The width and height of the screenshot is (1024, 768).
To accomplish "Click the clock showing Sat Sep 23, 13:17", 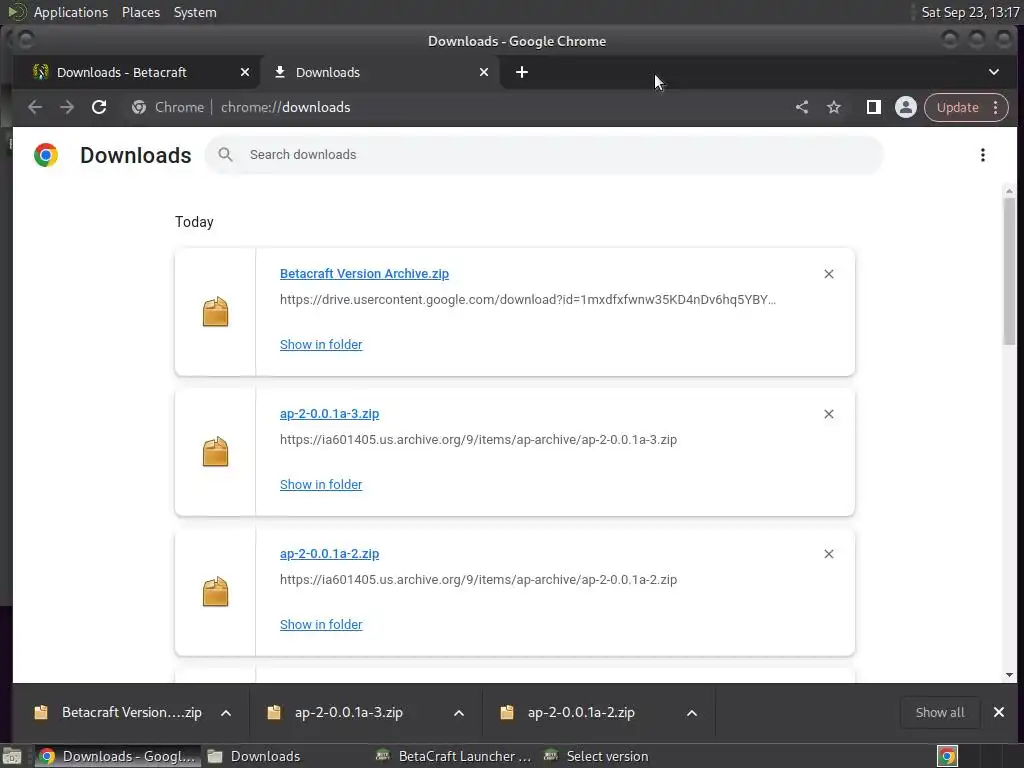I will [970, 12].
